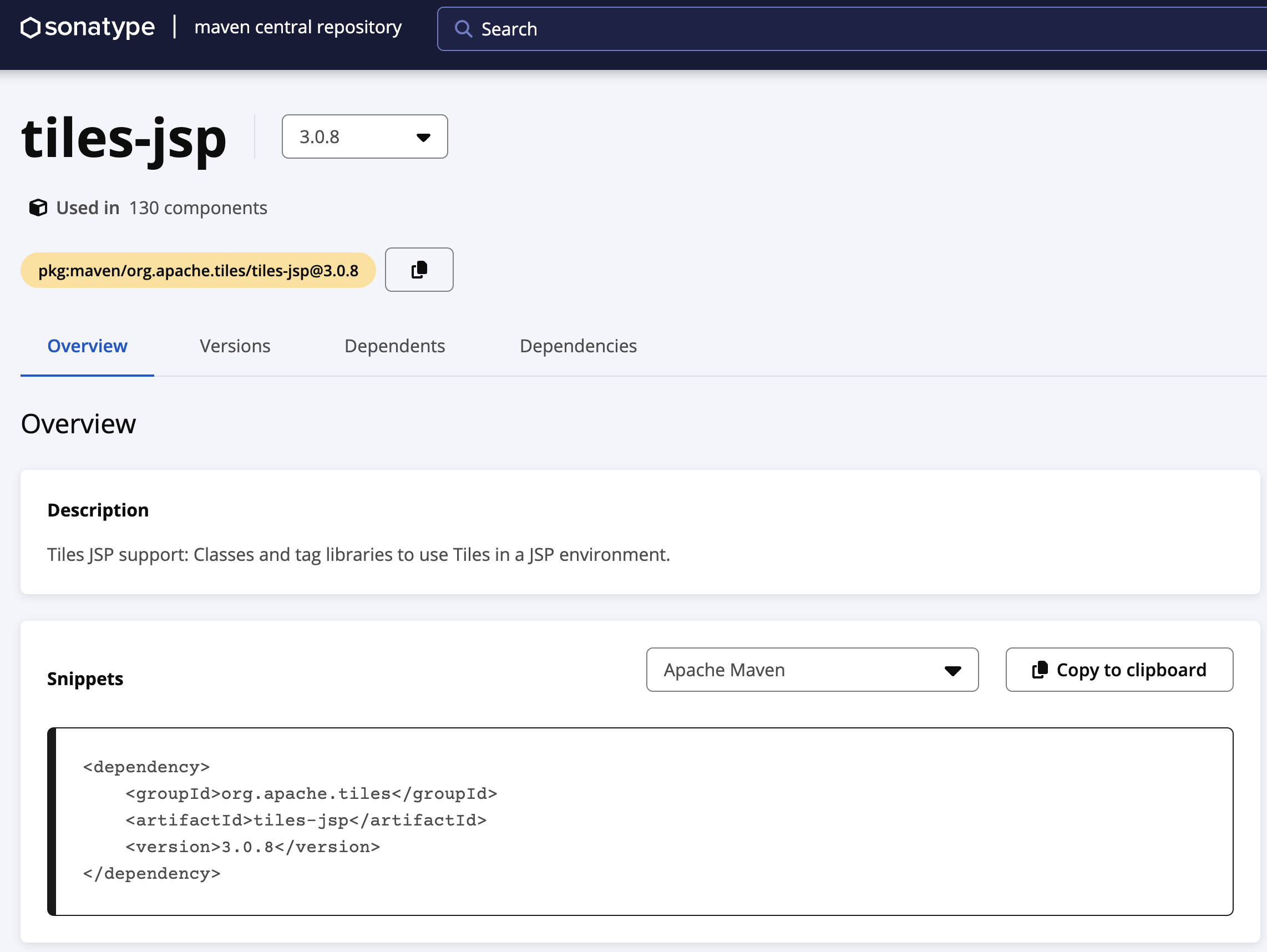Click the Snippets heading
This screenshot has width=1267, height=952.
pyautogui.click(x=85, y=679)
